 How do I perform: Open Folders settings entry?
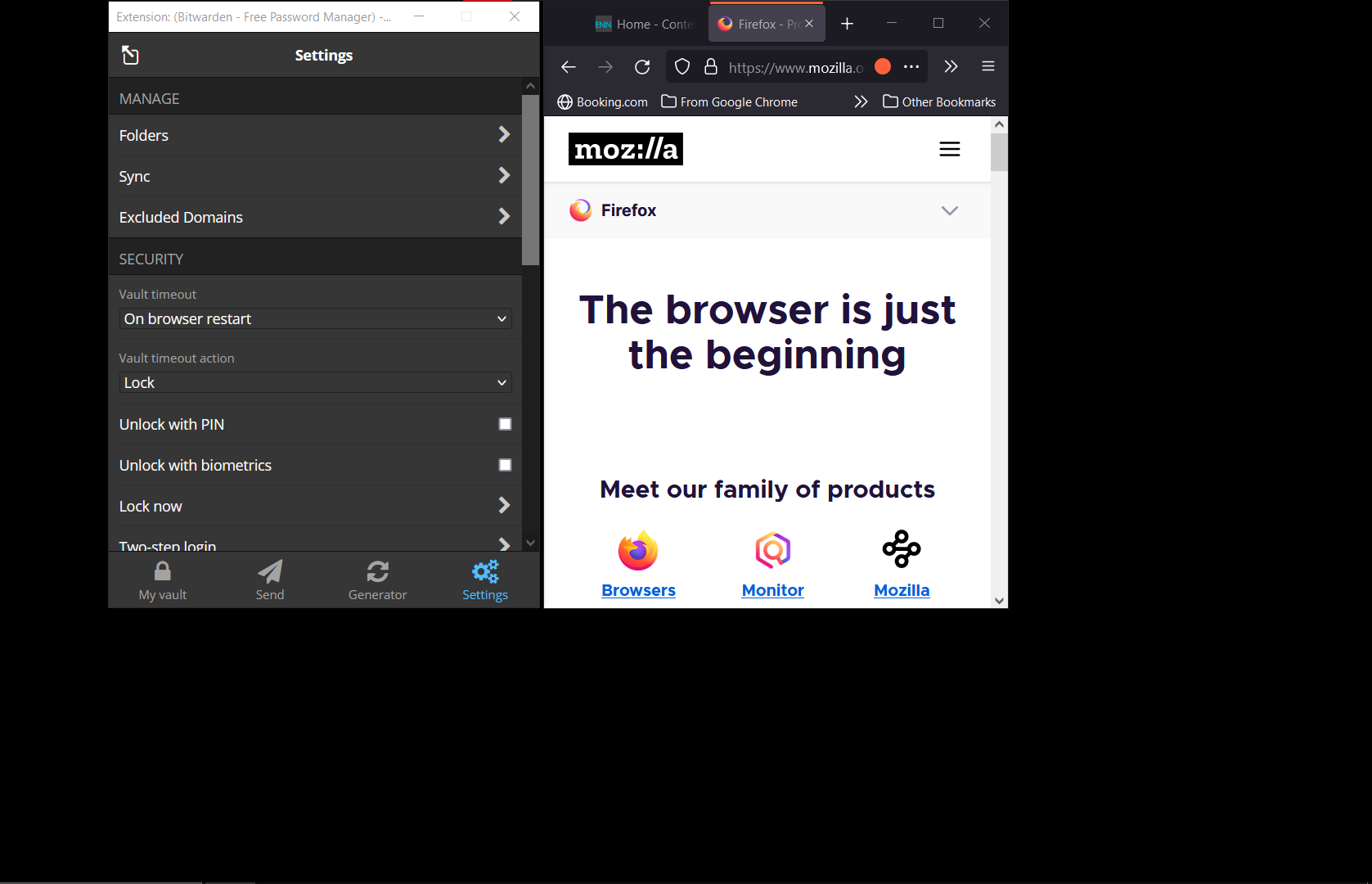(x=315, y=135)
